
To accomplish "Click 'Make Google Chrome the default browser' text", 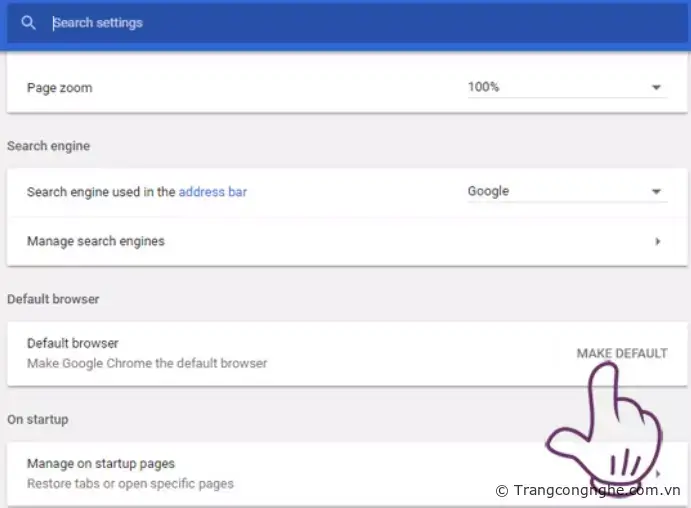I will (147, 363).
